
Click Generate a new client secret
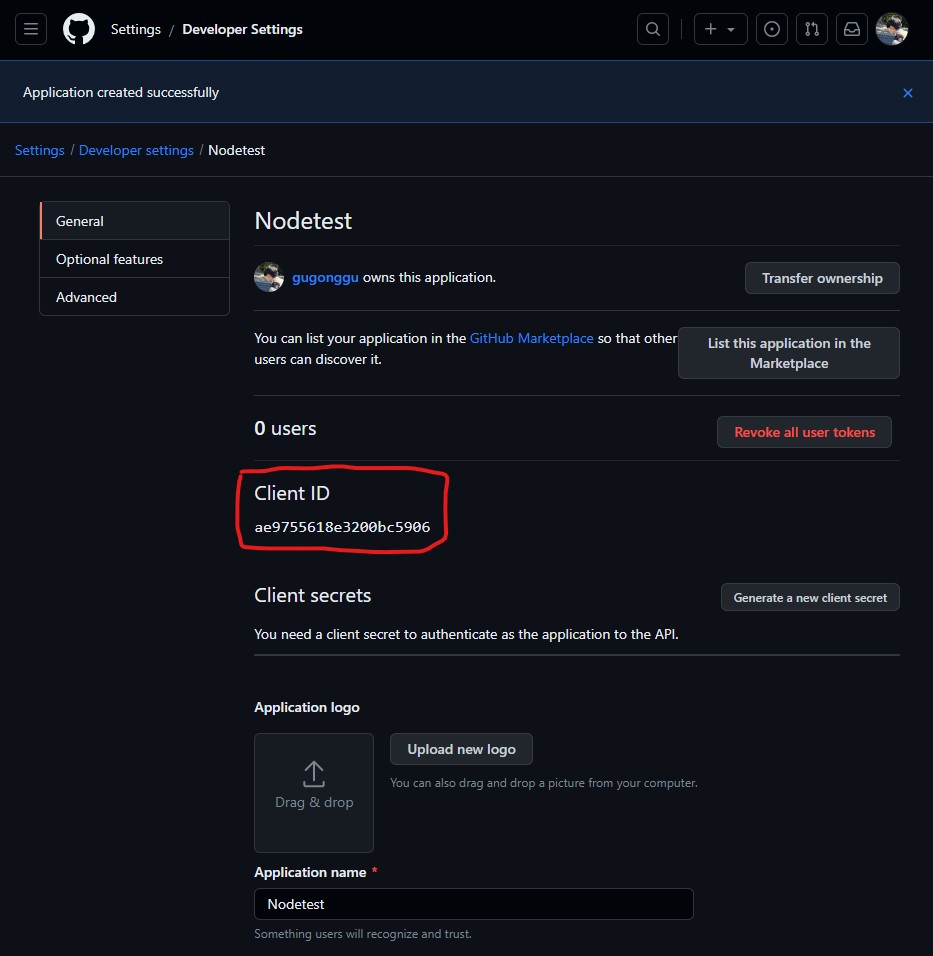tap(810, 598)
